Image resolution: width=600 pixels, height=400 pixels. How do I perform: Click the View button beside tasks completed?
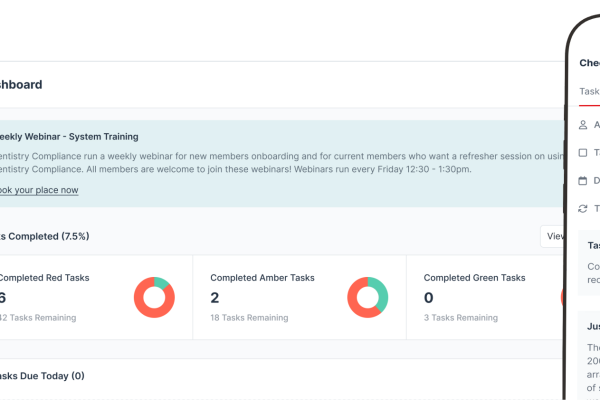coord(553,236)
